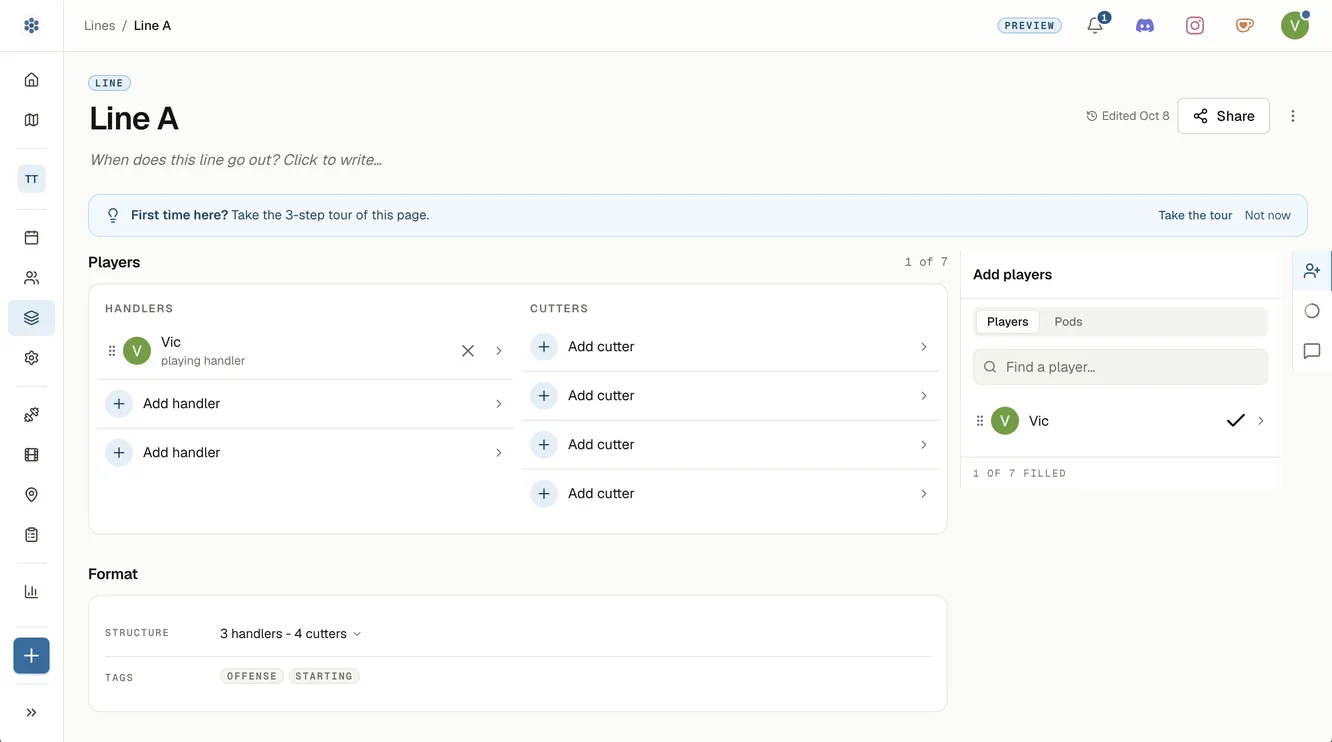The image size is (1332, 742).
Task: Expand Vic's chevron in Add players list
Action: point(1261,421)
